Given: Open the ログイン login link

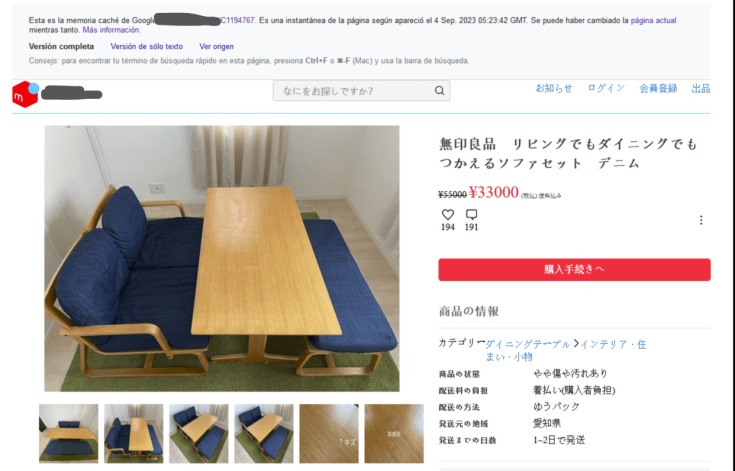Looking at the screenshot, I should 606,89.
